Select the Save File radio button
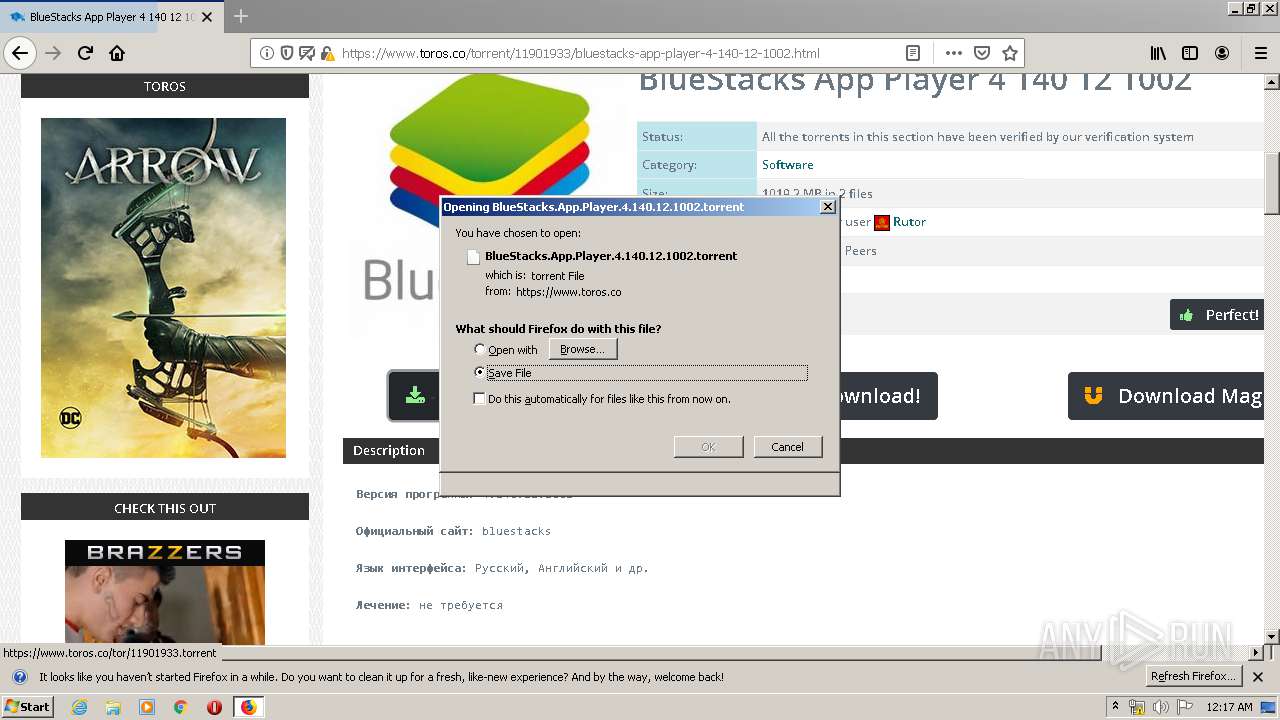 pyautogui.click(x=480, y=372)
